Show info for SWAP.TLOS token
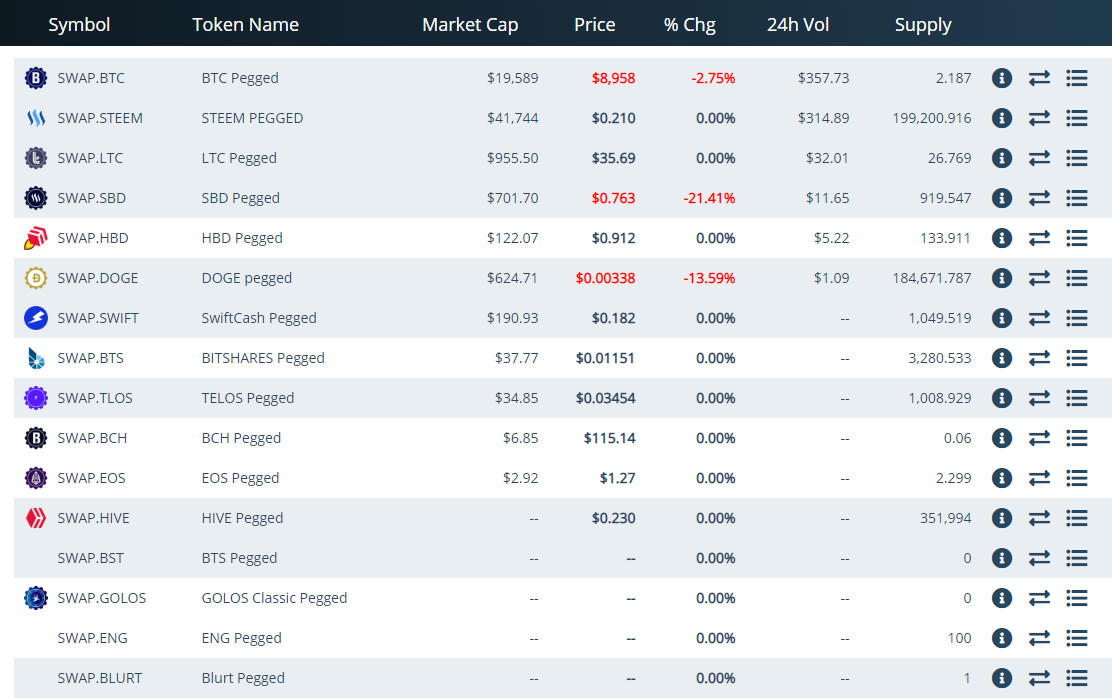 [x=1001, y=398]
